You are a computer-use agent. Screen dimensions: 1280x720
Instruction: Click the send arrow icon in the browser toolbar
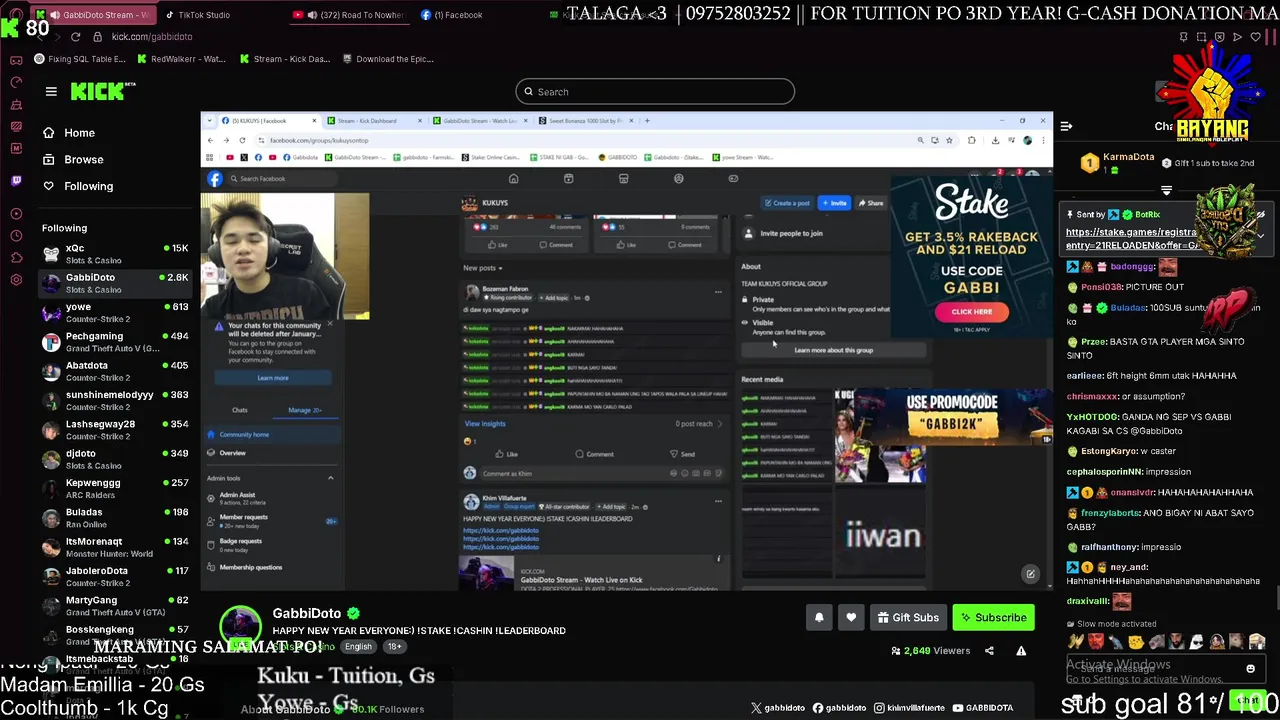click(1237, 37)
